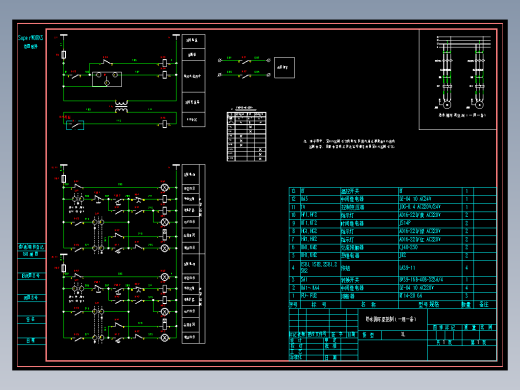Select the 型号规格 header cell
Viewport: 520px width, 390px height.
coord(430,304)
